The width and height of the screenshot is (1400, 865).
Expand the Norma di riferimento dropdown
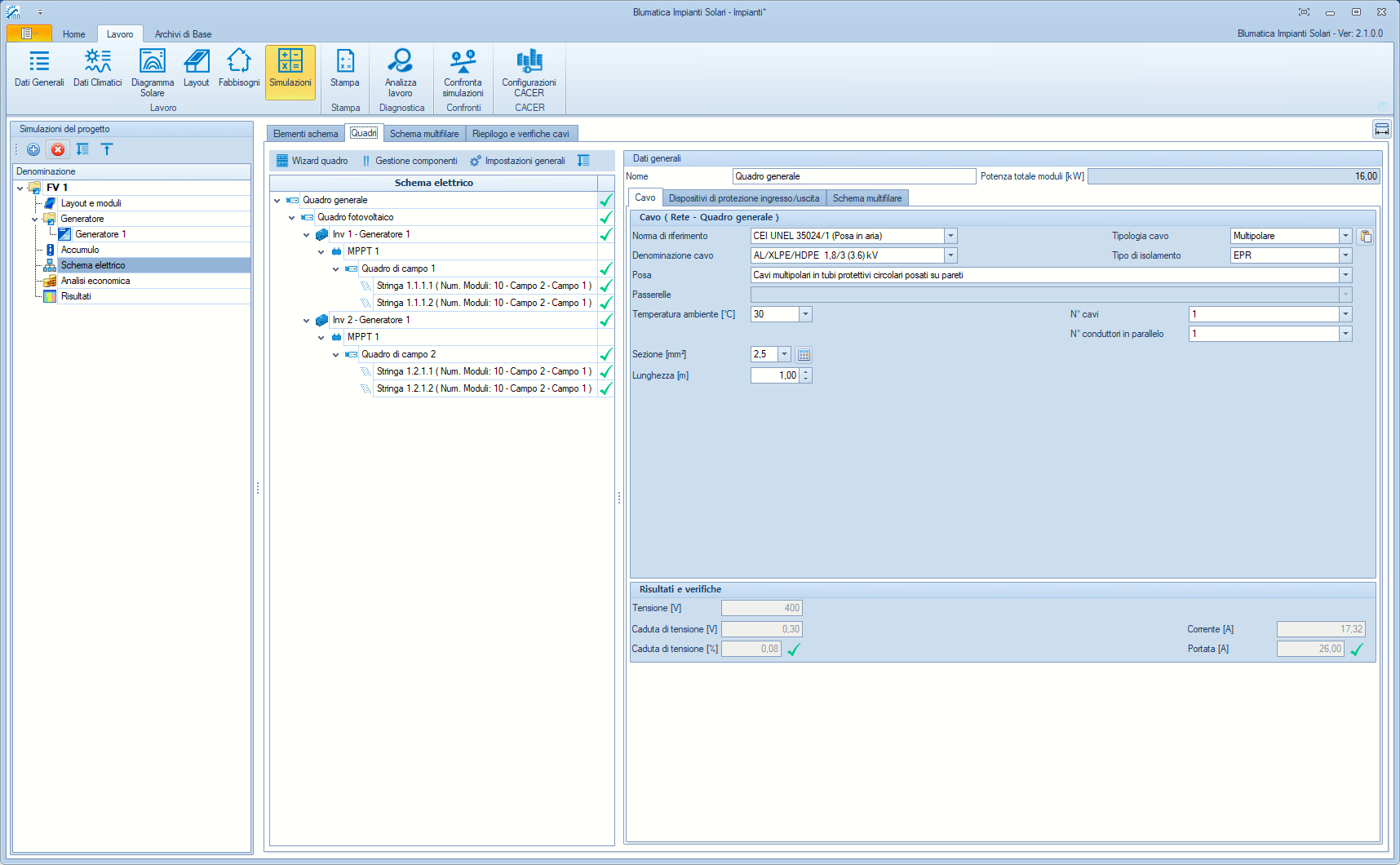pyautogui.click(x=950, y=236)
